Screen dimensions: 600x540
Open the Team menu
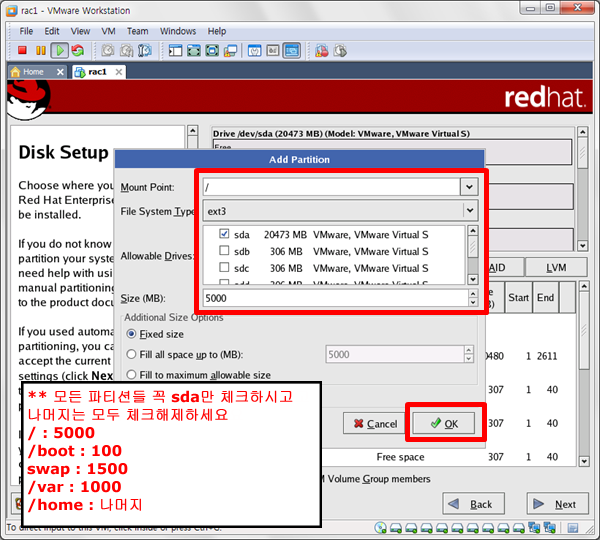(138, 31)
